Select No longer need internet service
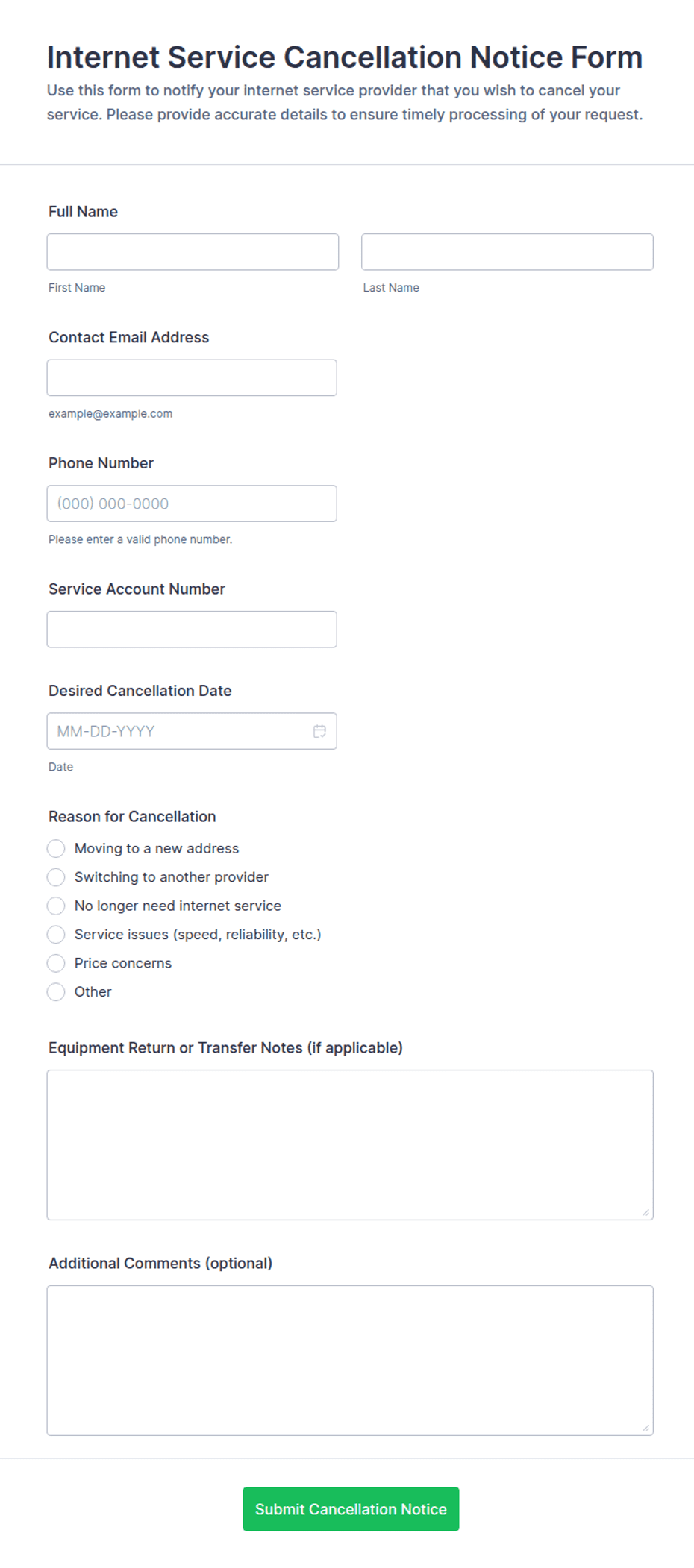This screenshot has height=1568, width=694. (56, 906)
